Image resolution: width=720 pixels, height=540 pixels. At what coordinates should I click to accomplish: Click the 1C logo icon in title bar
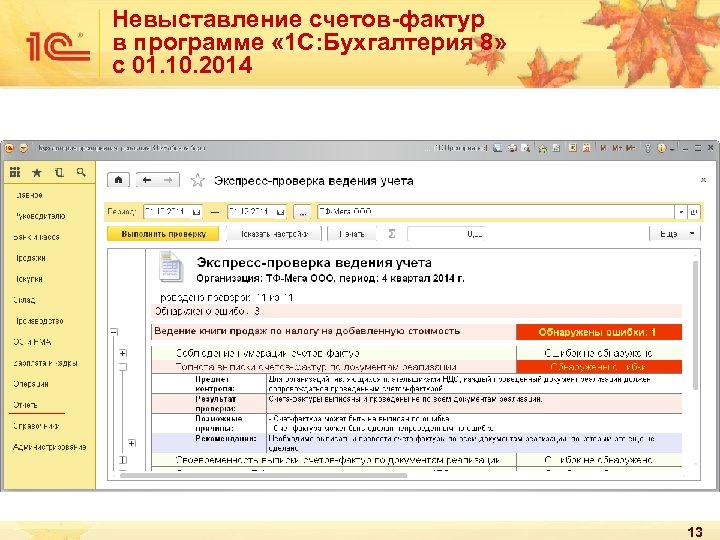[x=10, y=148]
